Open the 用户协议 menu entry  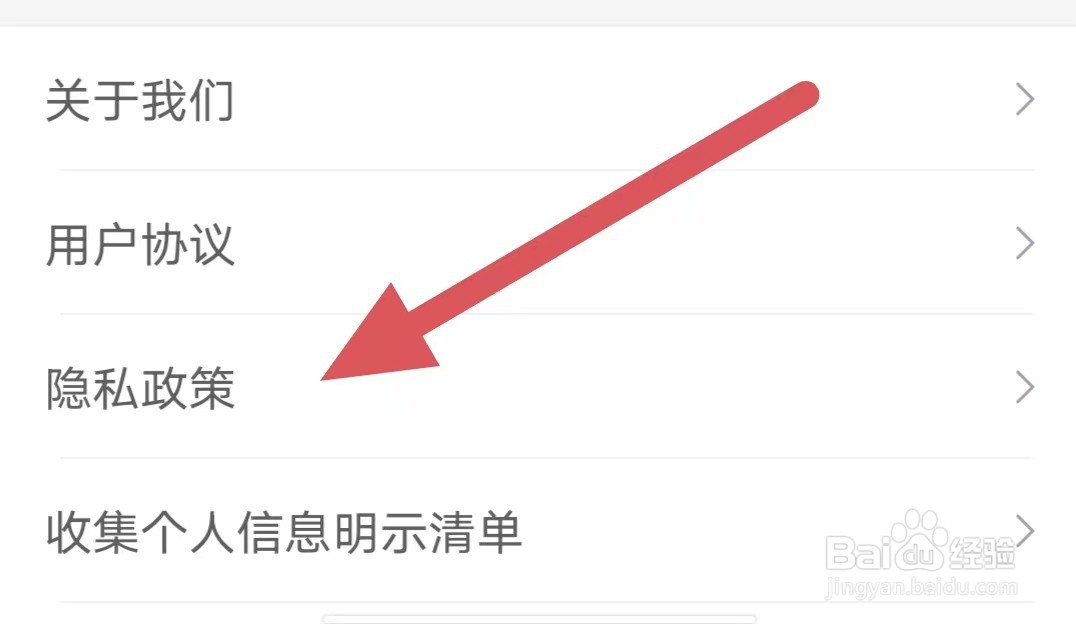pyautogui.click(x=538, y=244)
